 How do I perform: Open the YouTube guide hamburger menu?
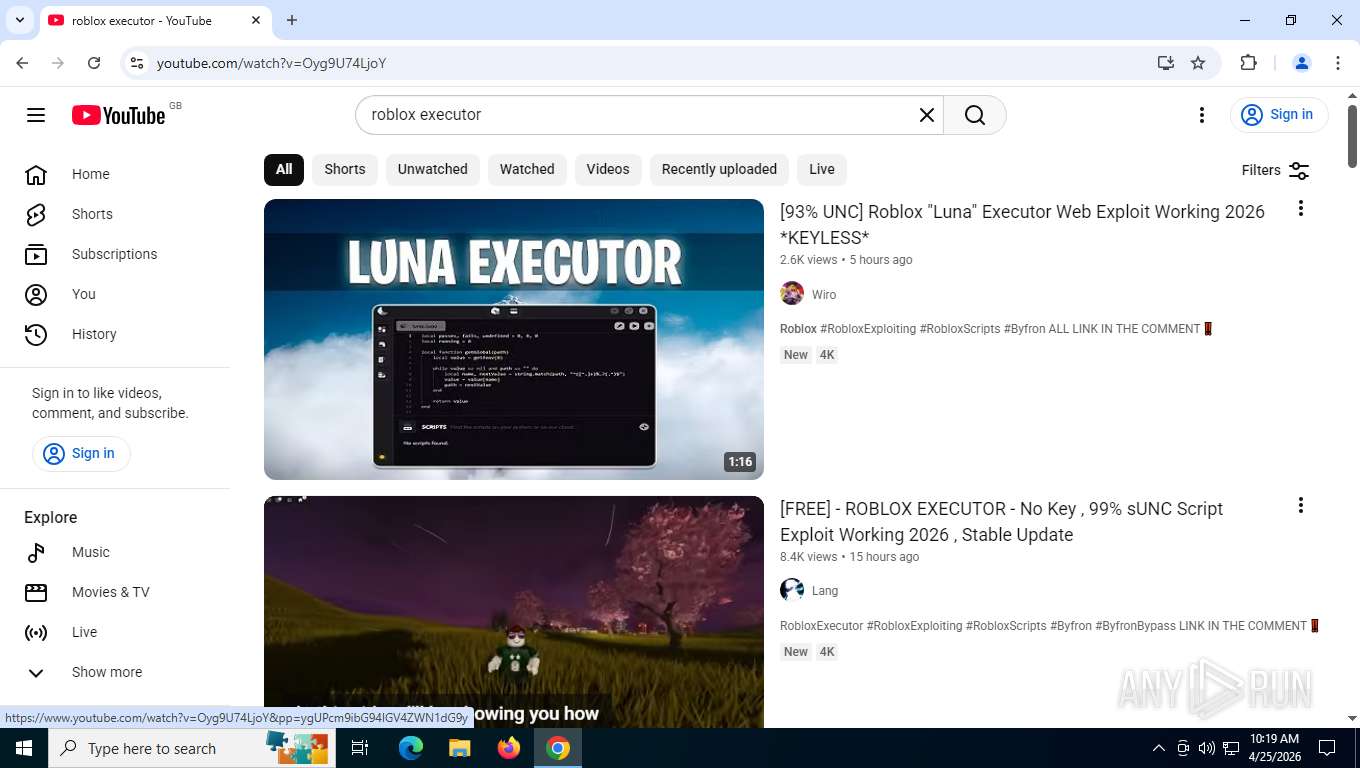36,115
